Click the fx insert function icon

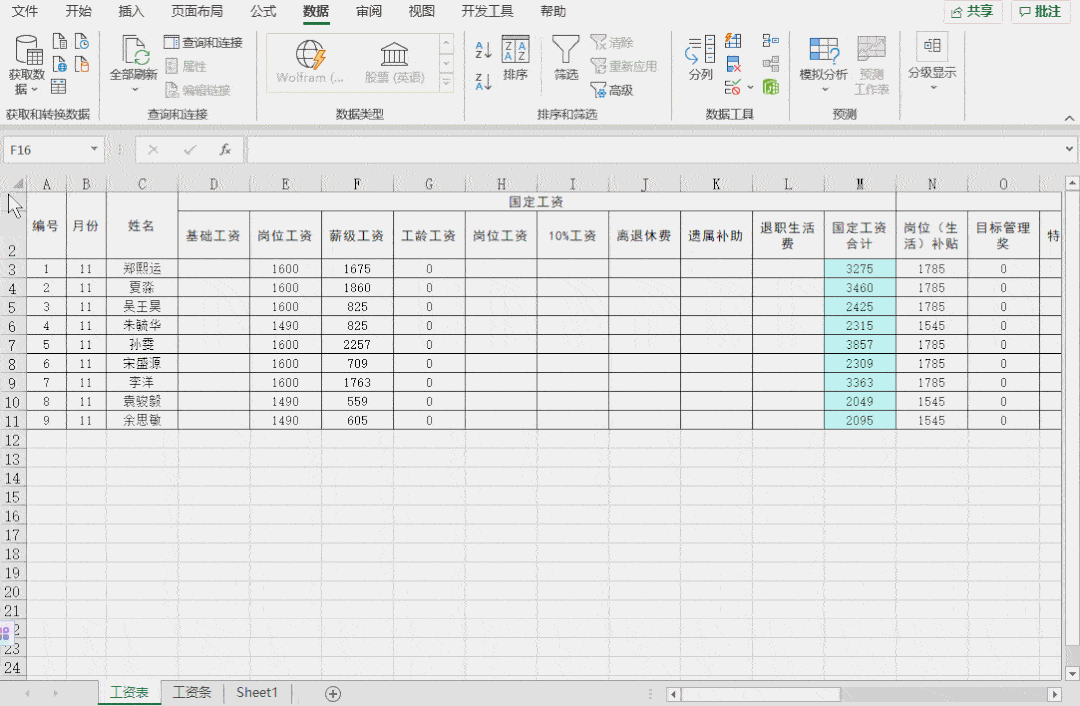[x=225, y=150]
